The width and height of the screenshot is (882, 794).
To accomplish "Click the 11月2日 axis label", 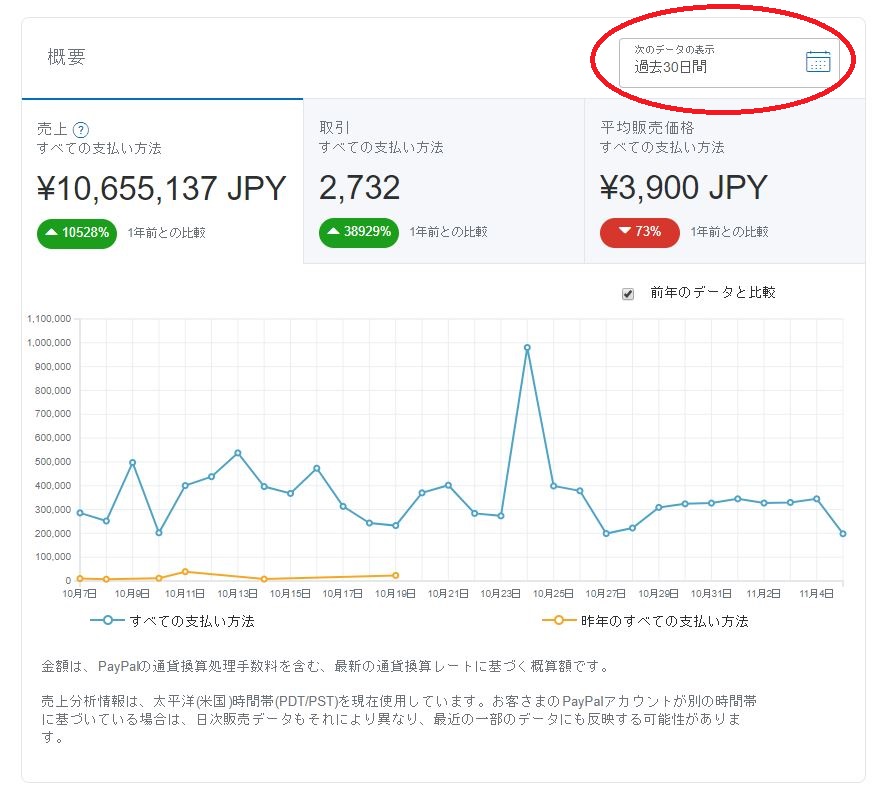I will point(763,593).
